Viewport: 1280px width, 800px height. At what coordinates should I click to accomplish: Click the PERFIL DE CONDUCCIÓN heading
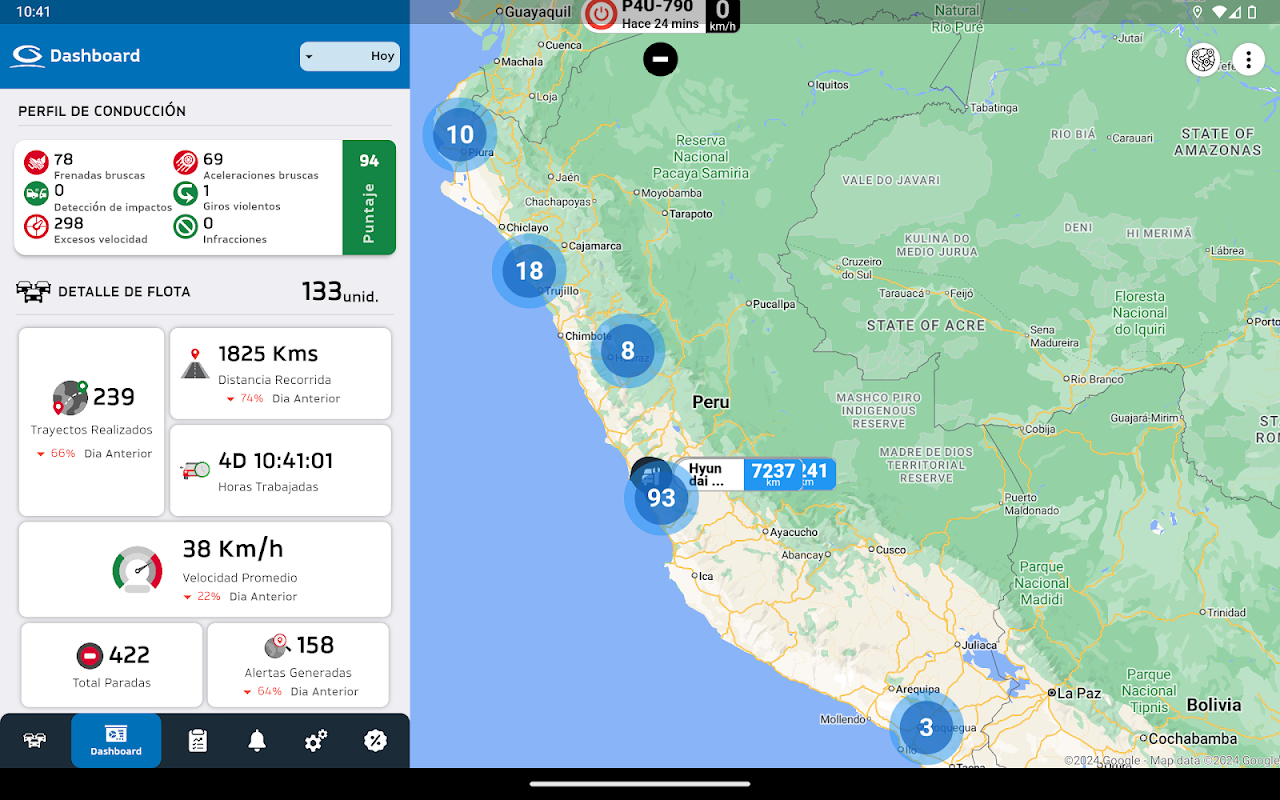click(x=102, y=111)
